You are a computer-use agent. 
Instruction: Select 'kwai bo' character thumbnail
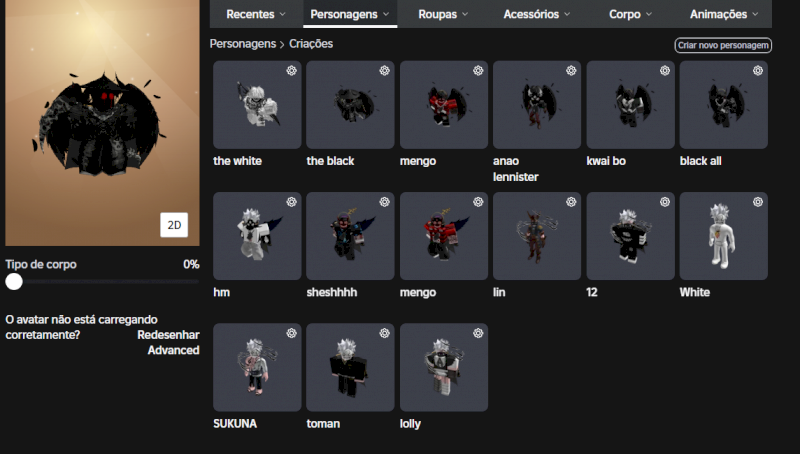pyautogui.click(x=631, y=105)
